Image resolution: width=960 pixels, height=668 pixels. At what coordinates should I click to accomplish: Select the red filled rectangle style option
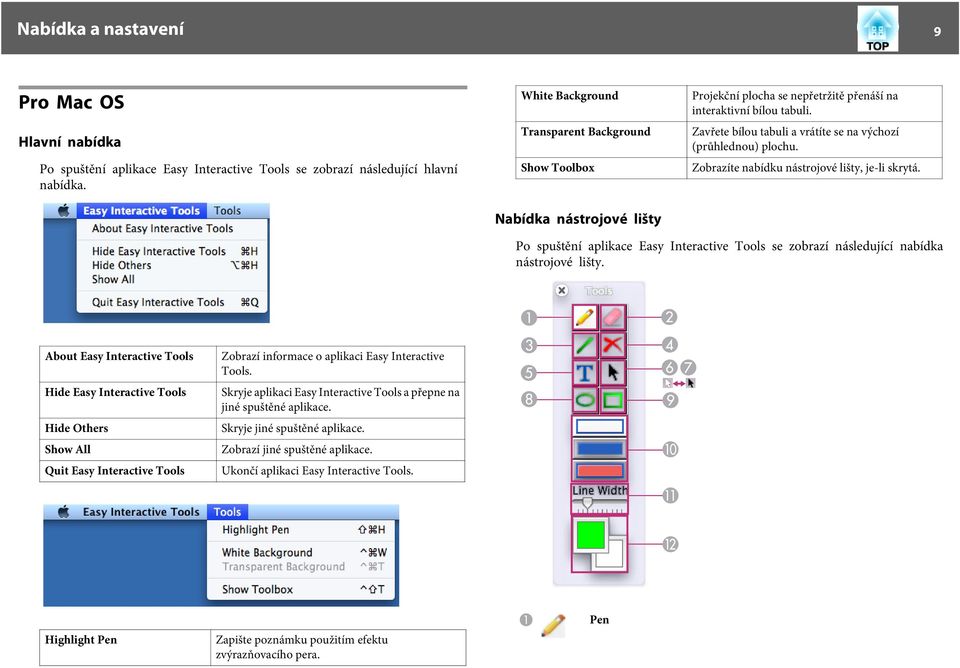coord(599,470)
